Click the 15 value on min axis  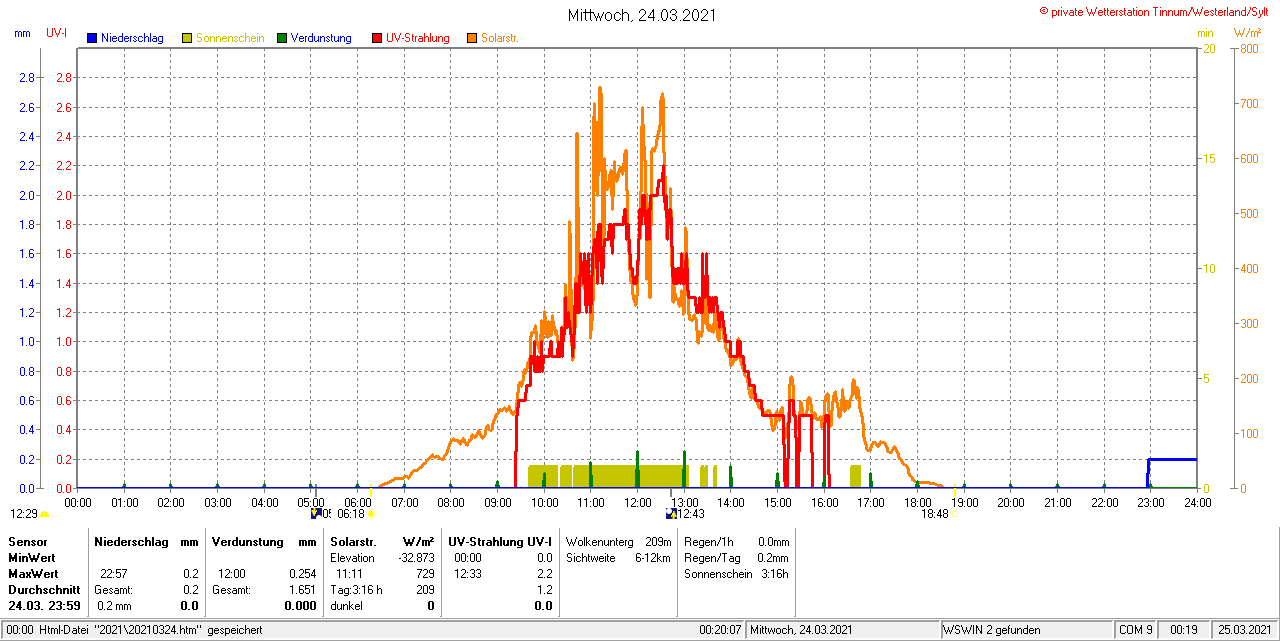[1208, 159]
